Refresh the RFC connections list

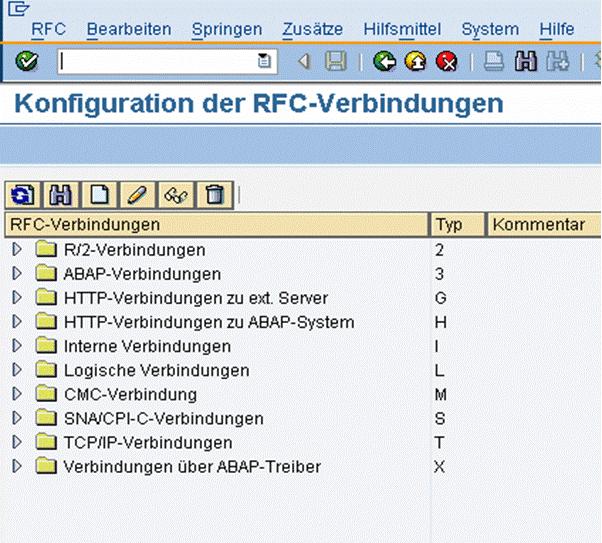pos(23,195)
